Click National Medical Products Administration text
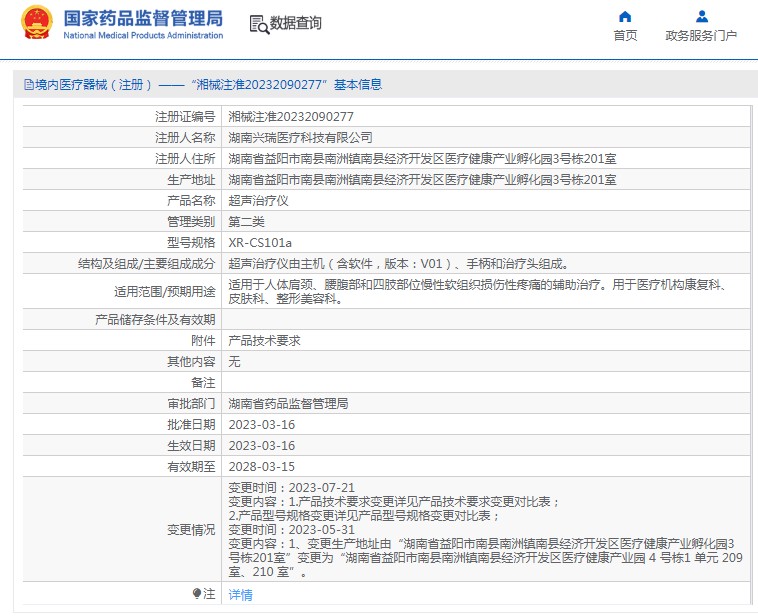The image size is (758, 616). (x=143, y=35)
